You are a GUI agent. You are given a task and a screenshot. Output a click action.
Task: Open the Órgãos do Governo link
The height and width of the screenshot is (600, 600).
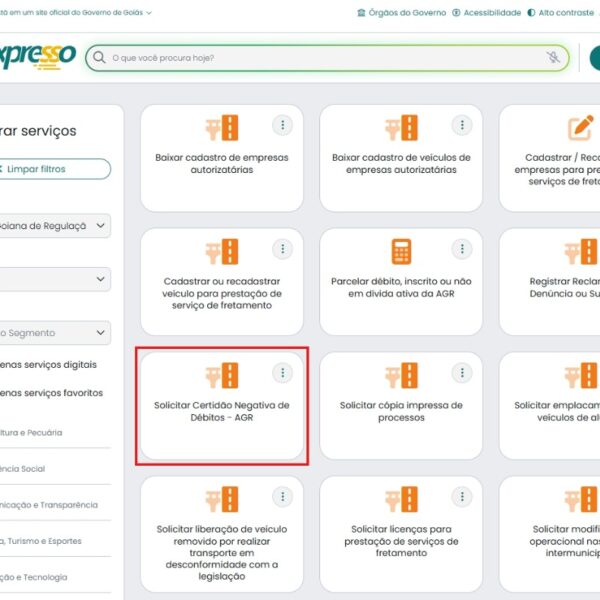407,13
